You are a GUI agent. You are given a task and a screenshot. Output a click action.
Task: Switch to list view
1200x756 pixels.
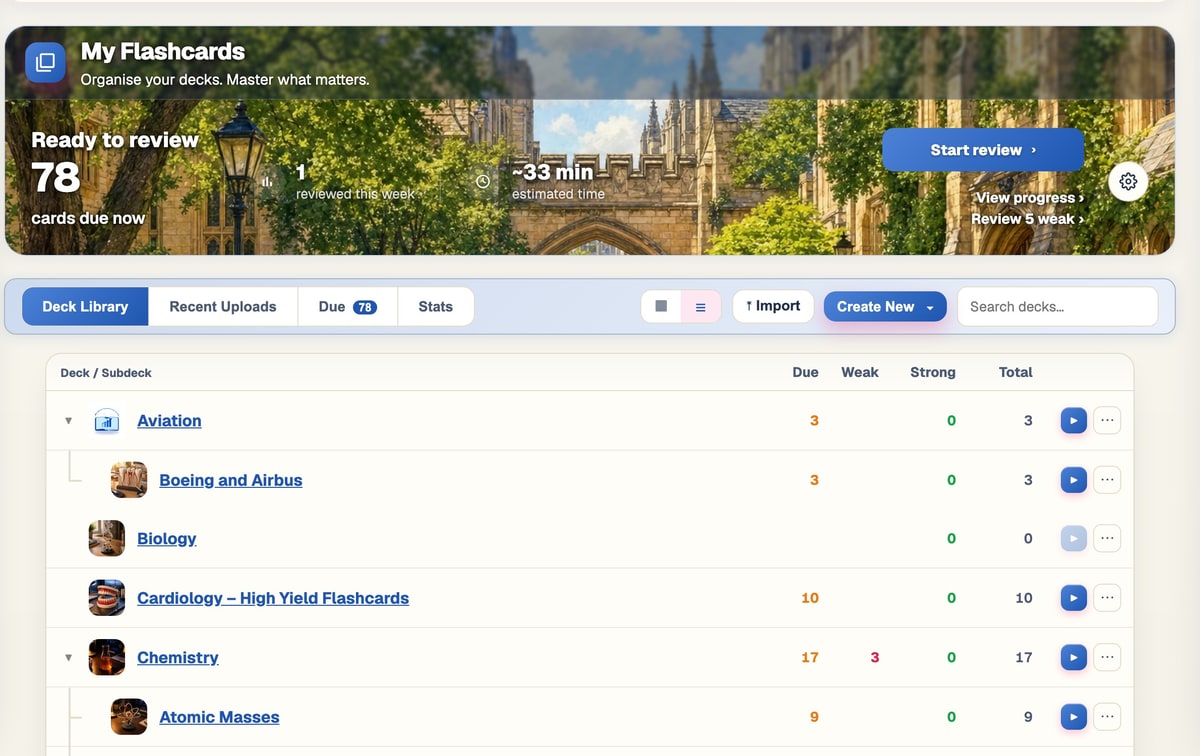(700, 307)
